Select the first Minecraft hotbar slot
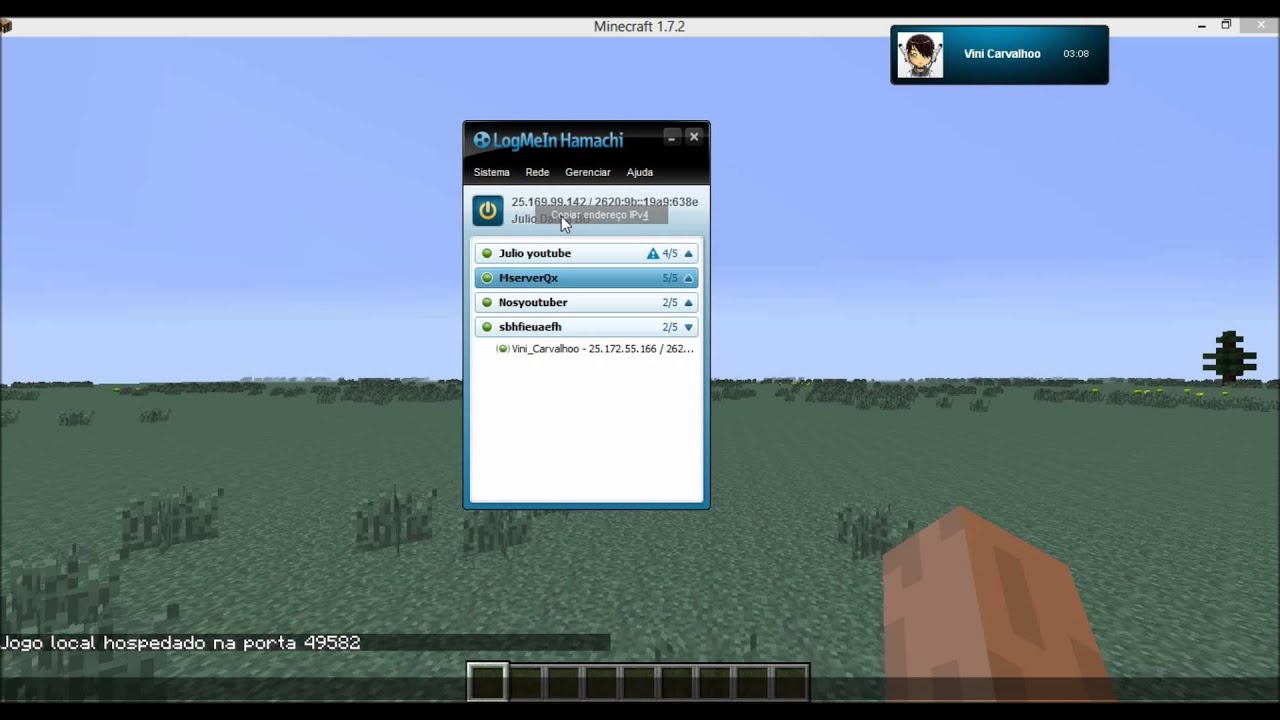 coord(489,683)
